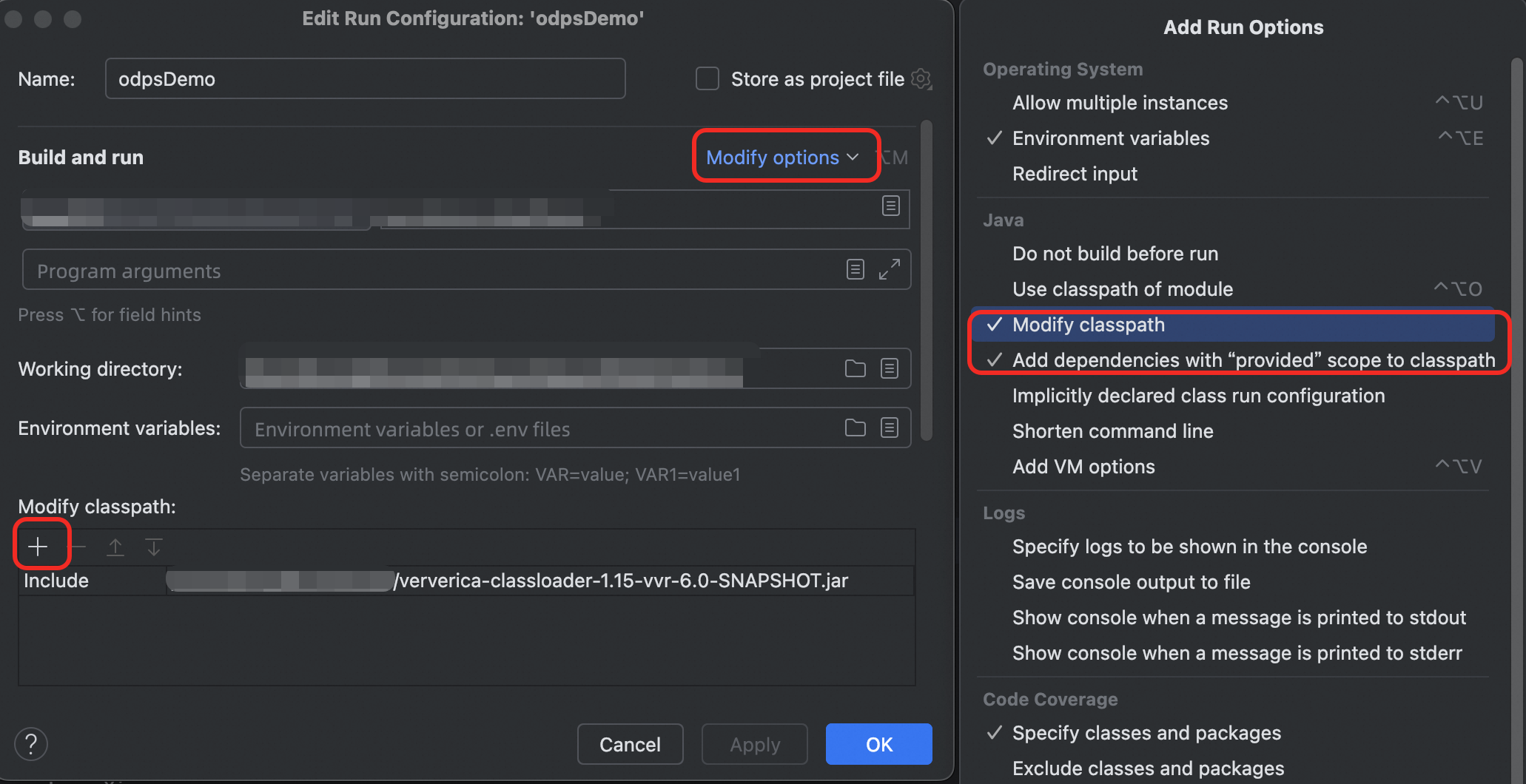Browse .env files with folder icon
Image resolution: width=1526 pixels, height=784 pixels.
(855, 428)
